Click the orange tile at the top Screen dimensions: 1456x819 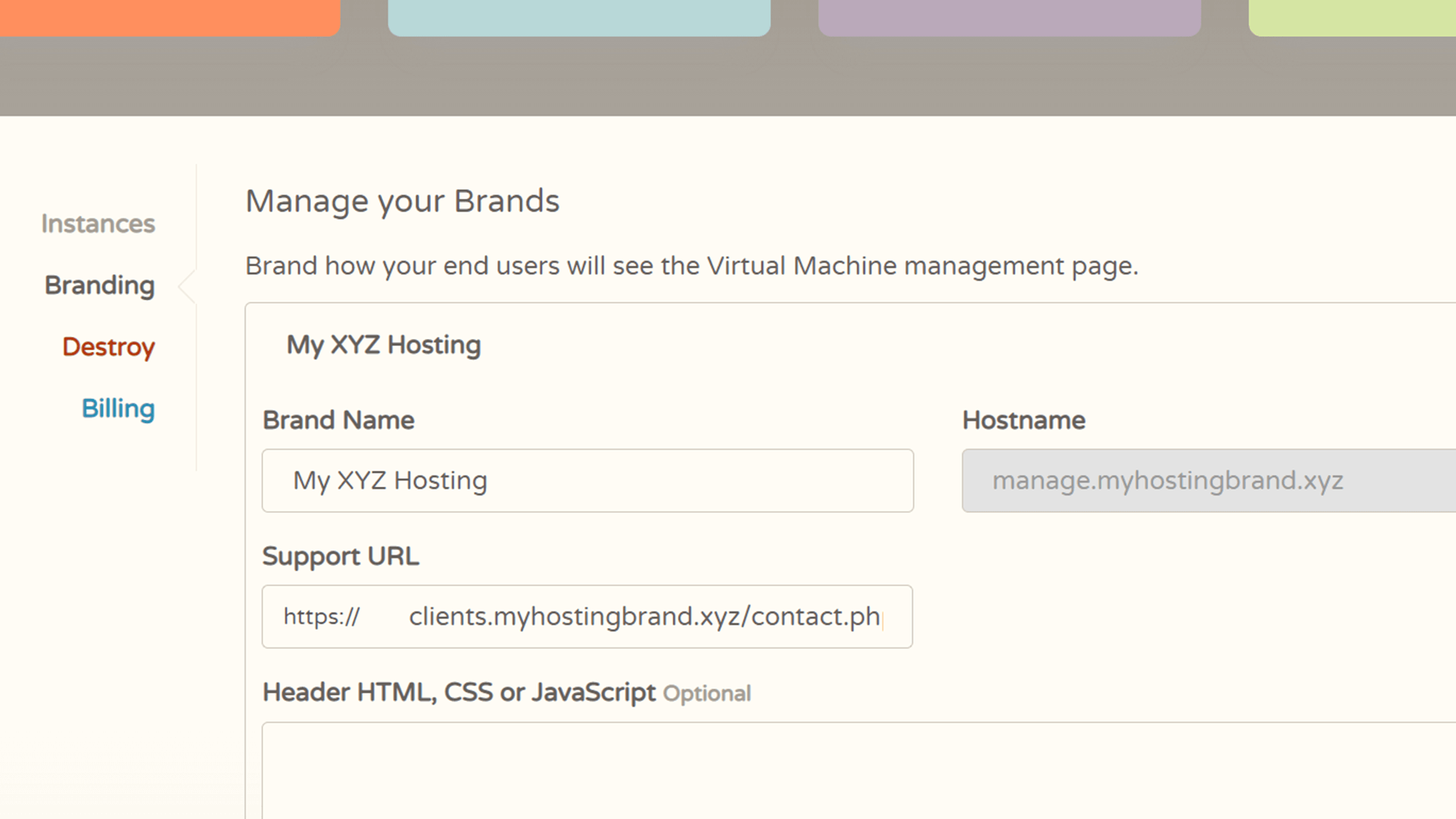pos(168,17)
